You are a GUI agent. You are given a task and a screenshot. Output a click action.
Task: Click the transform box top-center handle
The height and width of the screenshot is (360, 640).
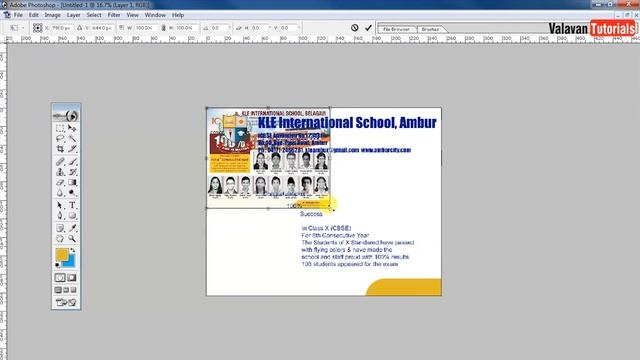tap(268, 108)
